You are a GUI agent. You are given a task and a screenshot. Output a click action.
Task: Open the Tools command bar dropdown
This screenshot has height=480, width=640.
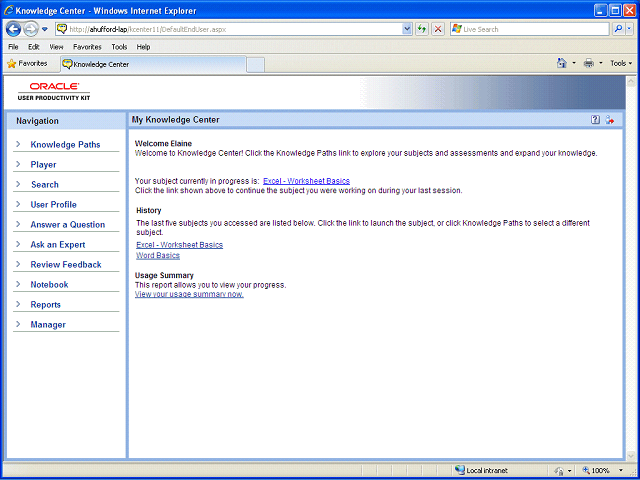click(x=621, y=63)
